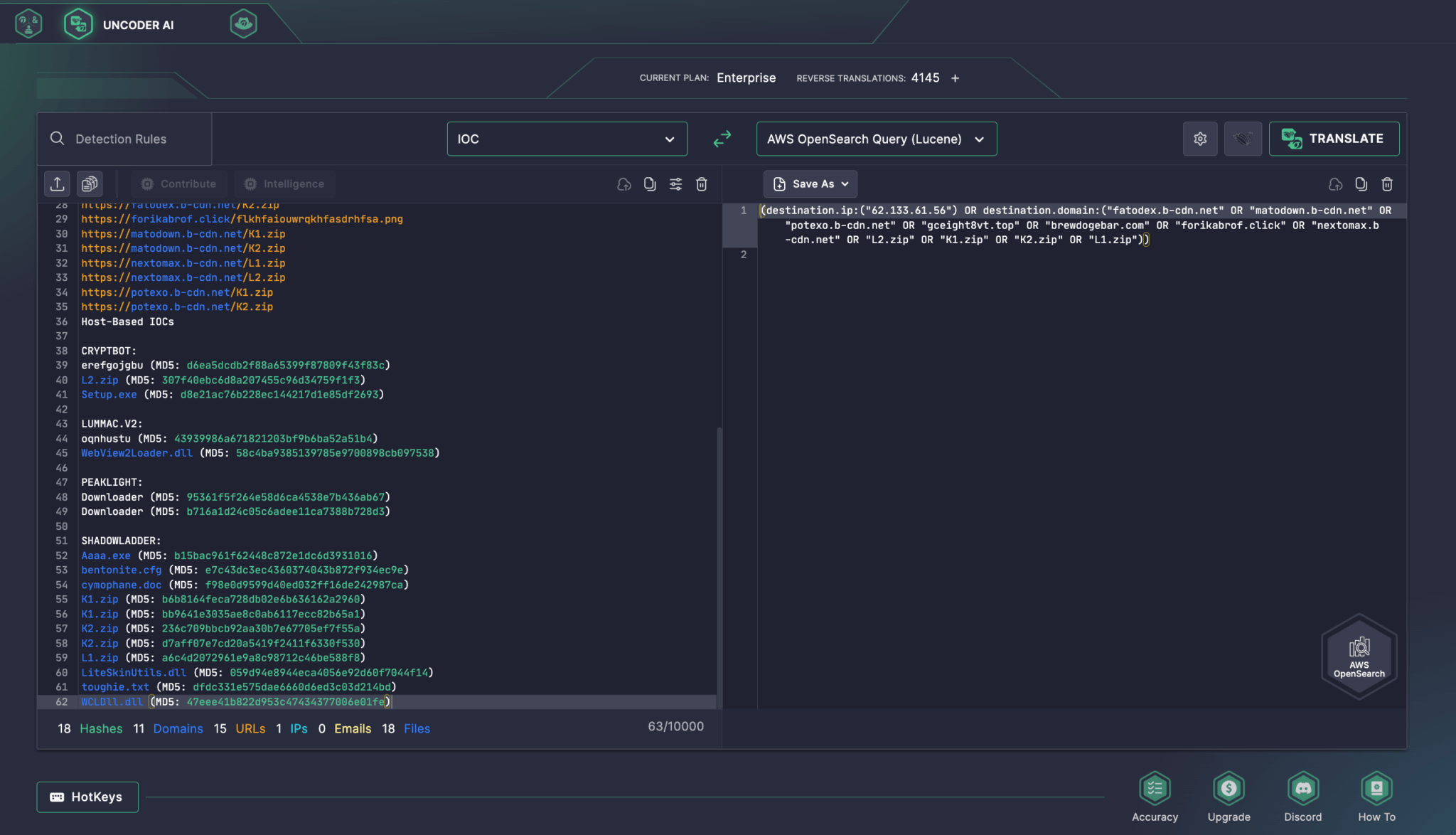Open the IOC parsing settings sliders icon
This screenshot has height=835, width=1456.
click(675, 184)
